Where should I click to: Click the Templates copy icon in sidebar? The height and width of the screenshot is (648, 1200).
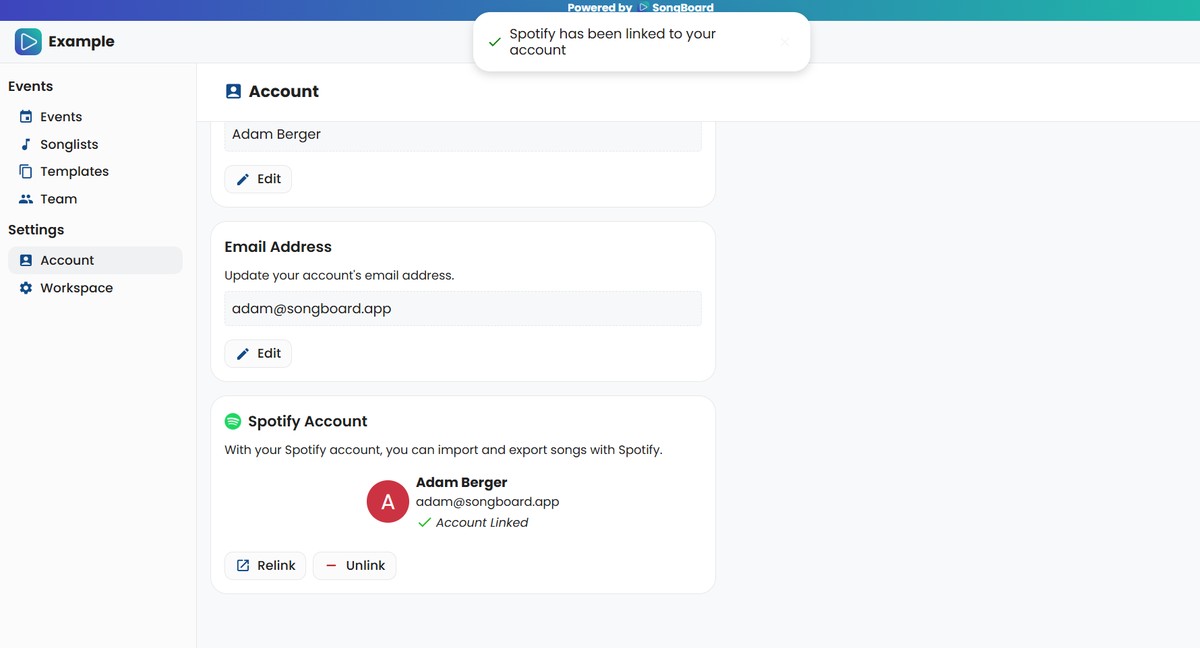pos(26,172)
